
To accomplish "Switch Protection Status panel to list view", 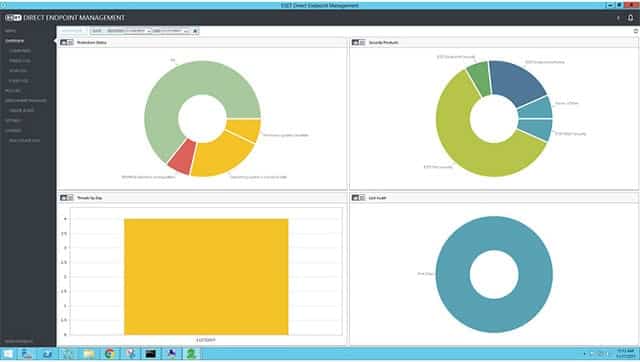I will (x=70, y=42).
